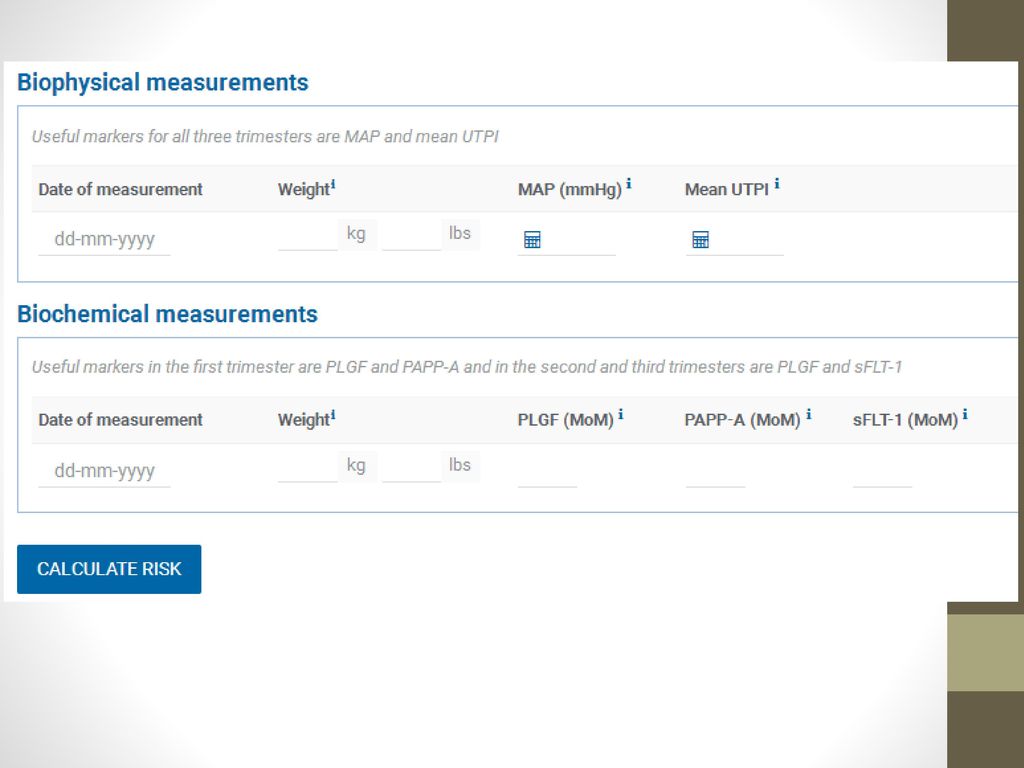Open the Mean UTPI calculator icon
This screenshot has width=1024, height=768.
pyautogui.click(x=700, y=240)
